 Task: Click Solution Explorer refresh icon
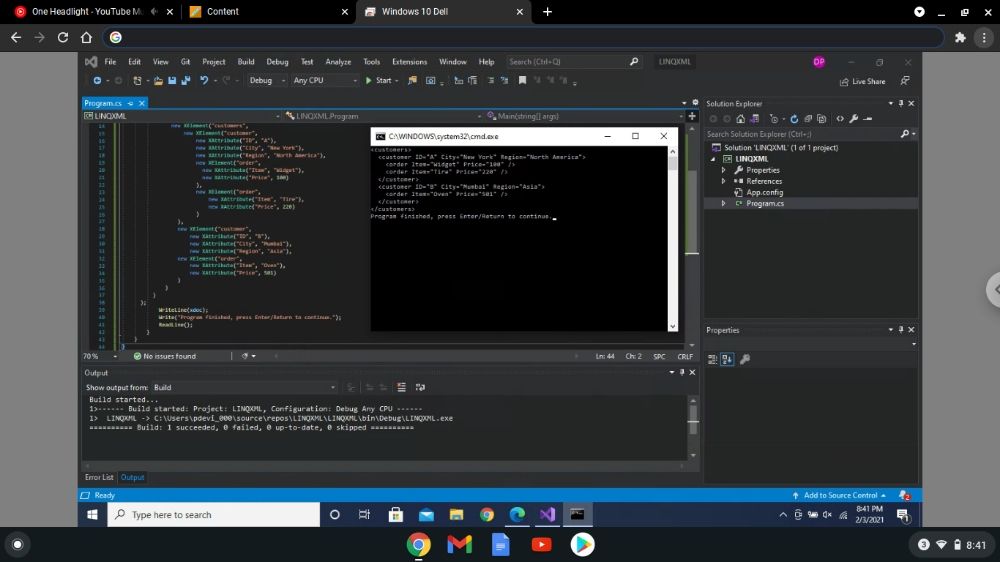coord(794,119)
